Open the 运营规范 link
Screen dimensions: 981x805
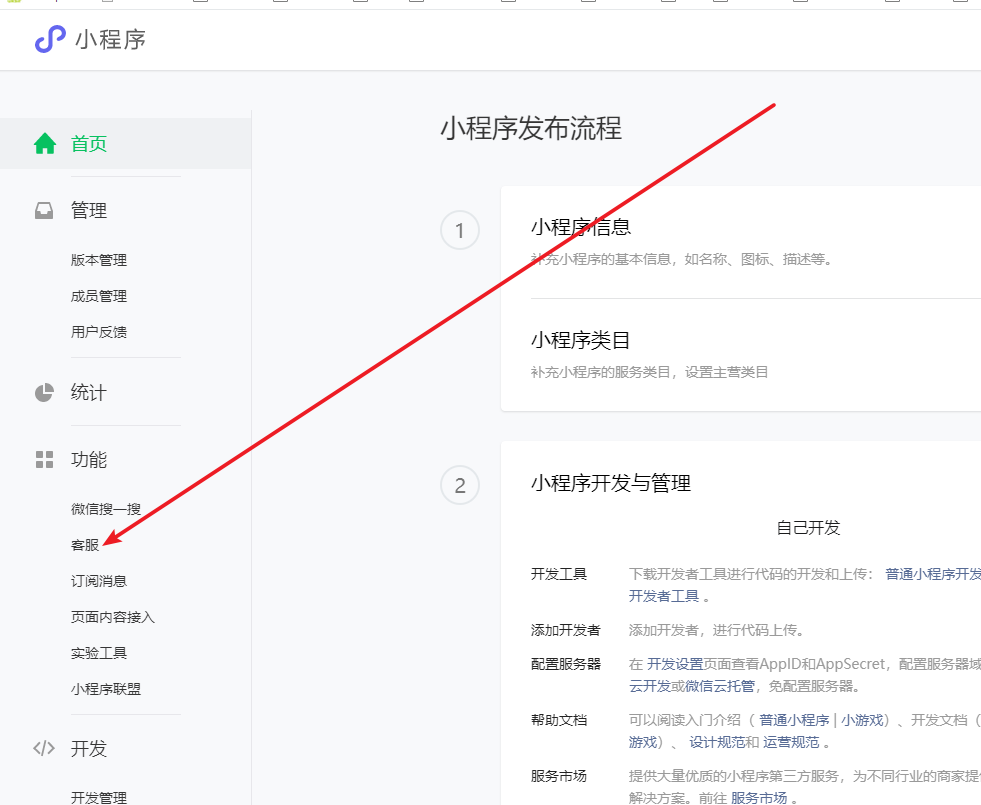791,742
